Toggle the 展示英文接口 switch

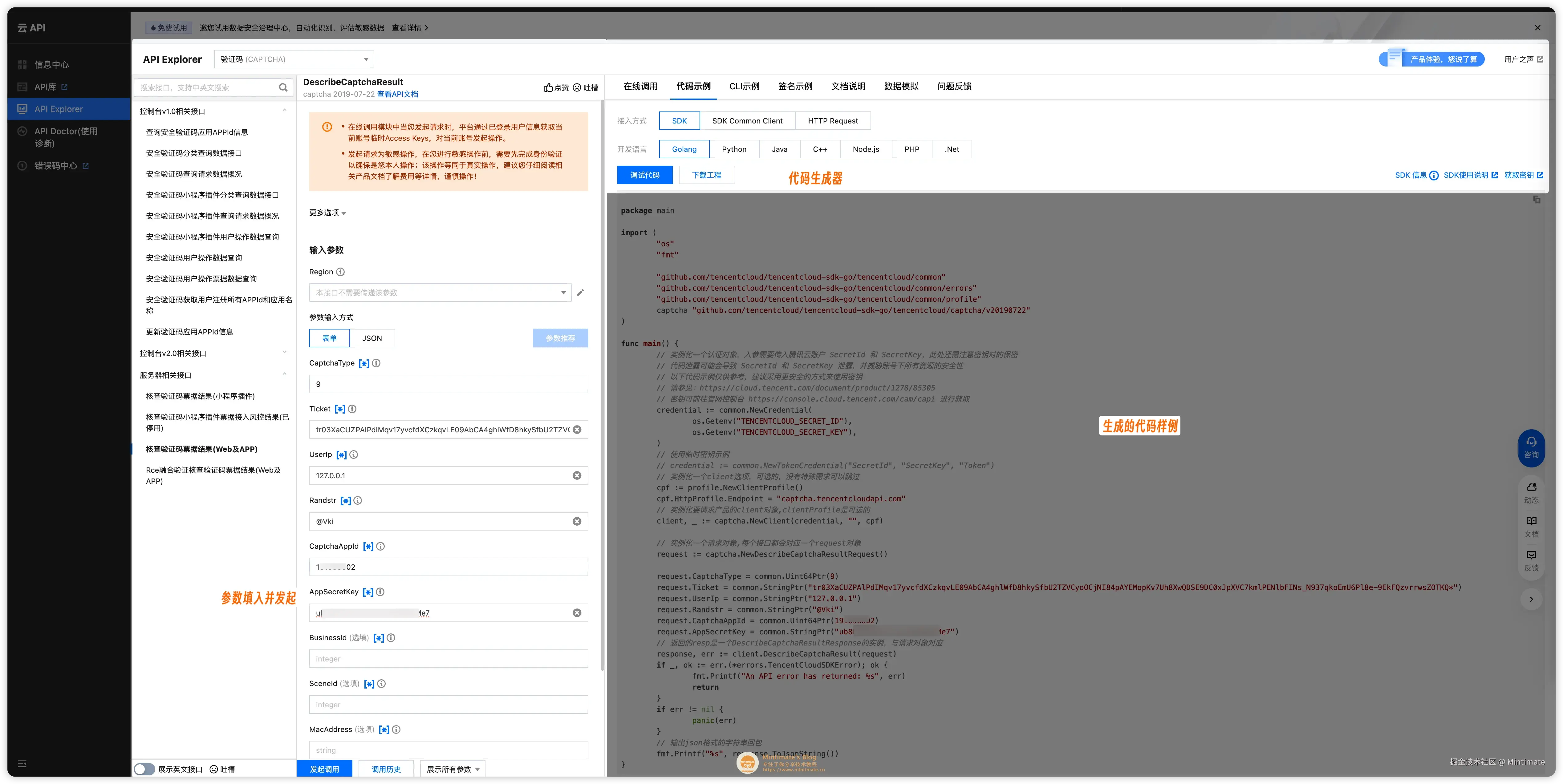144,769
